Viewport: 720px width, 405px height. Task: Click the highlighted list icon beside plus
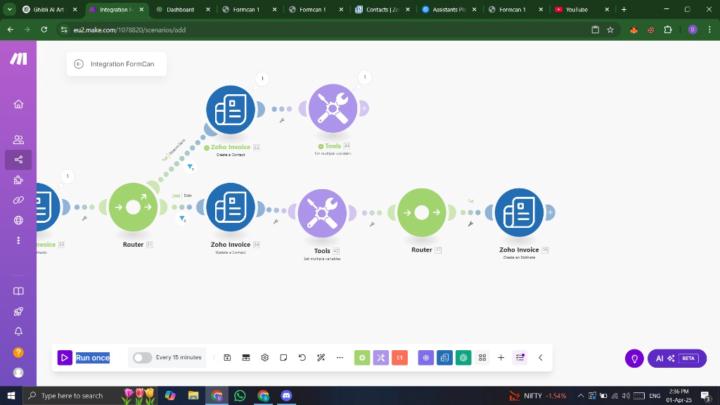520,358
